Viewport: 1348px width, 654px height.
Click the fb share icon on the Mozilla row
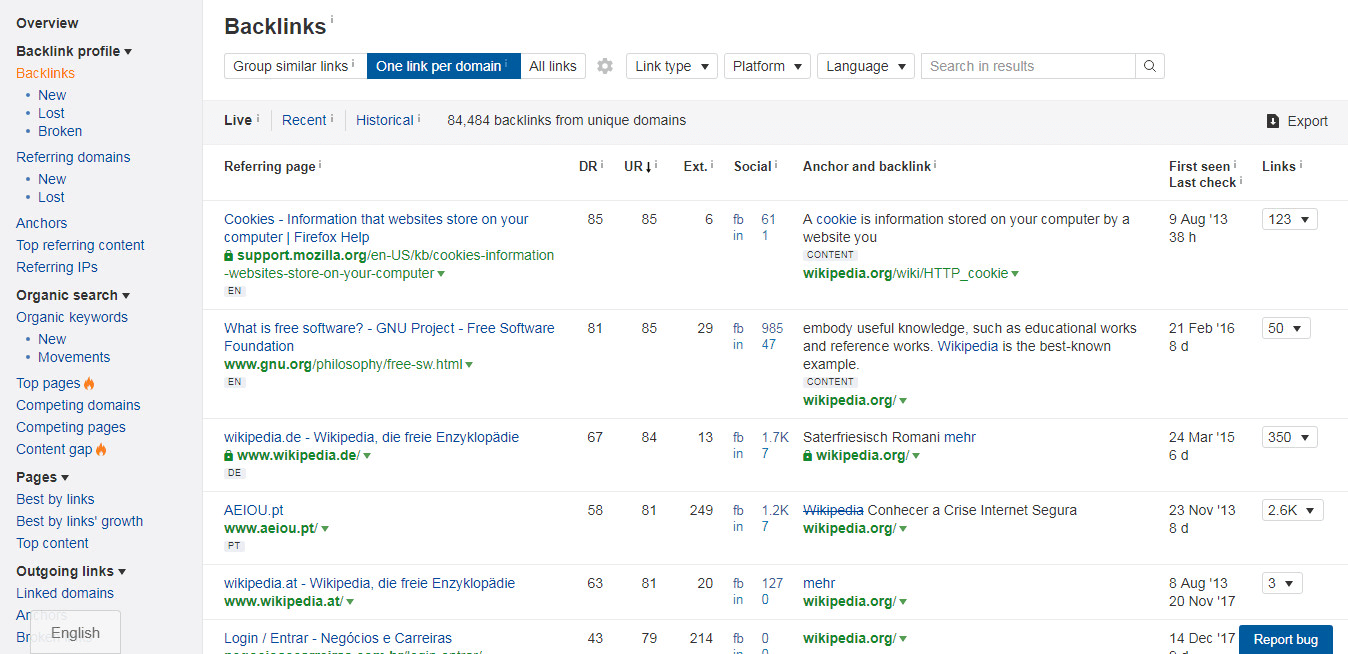(x=738, y=219)
